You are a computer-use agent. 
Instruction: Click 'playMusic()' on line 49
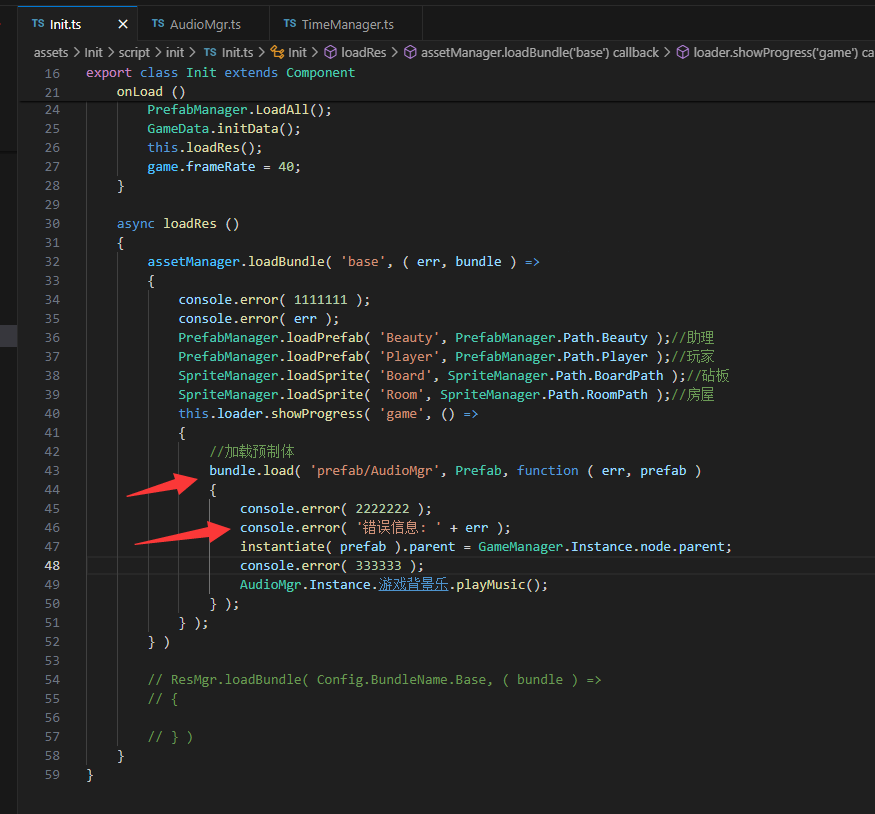coord(498,585)
